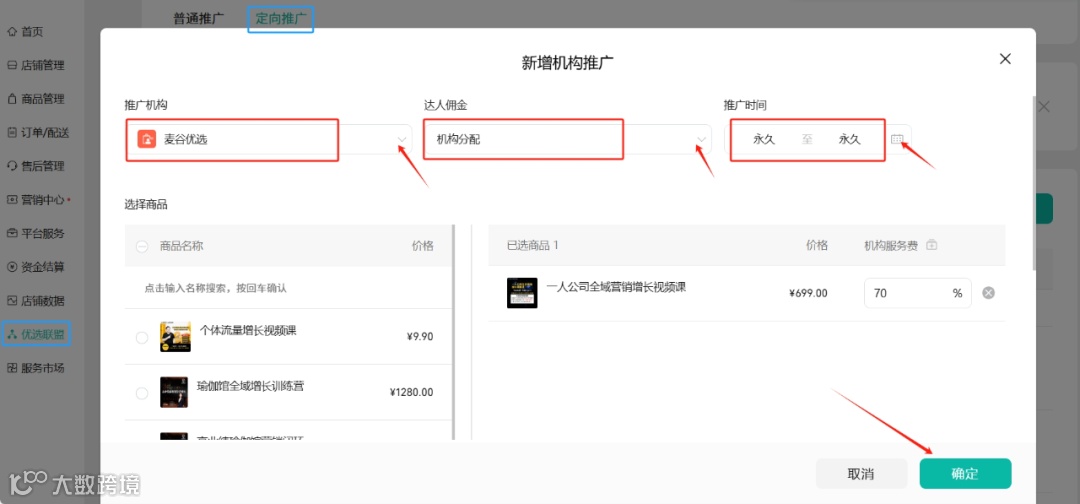1080x504 pixels.
Task: Click the product list vertical scrollbar
Action: point(453,332)
